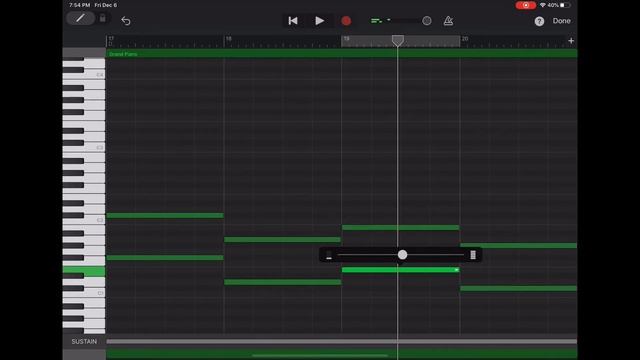Tap Done to exit the editor
This screenshot has width=640, height=360.
561,21
